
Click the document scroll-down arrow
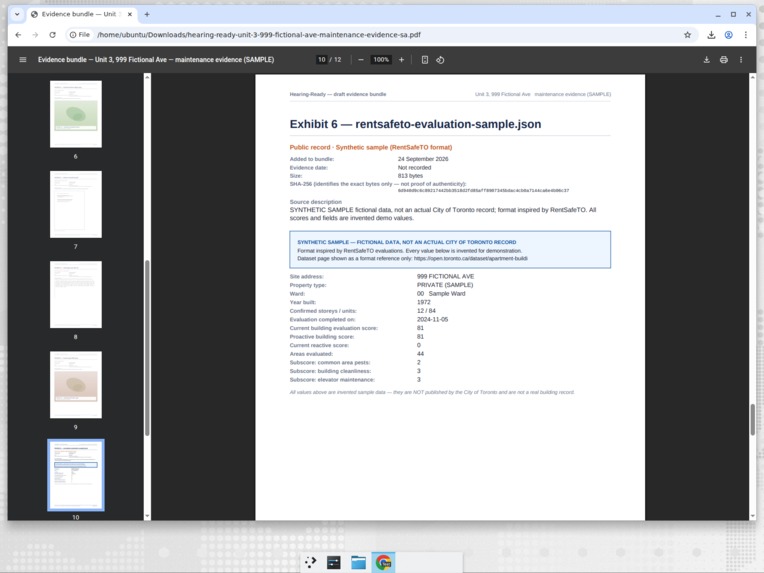click(x=752, y=516)
